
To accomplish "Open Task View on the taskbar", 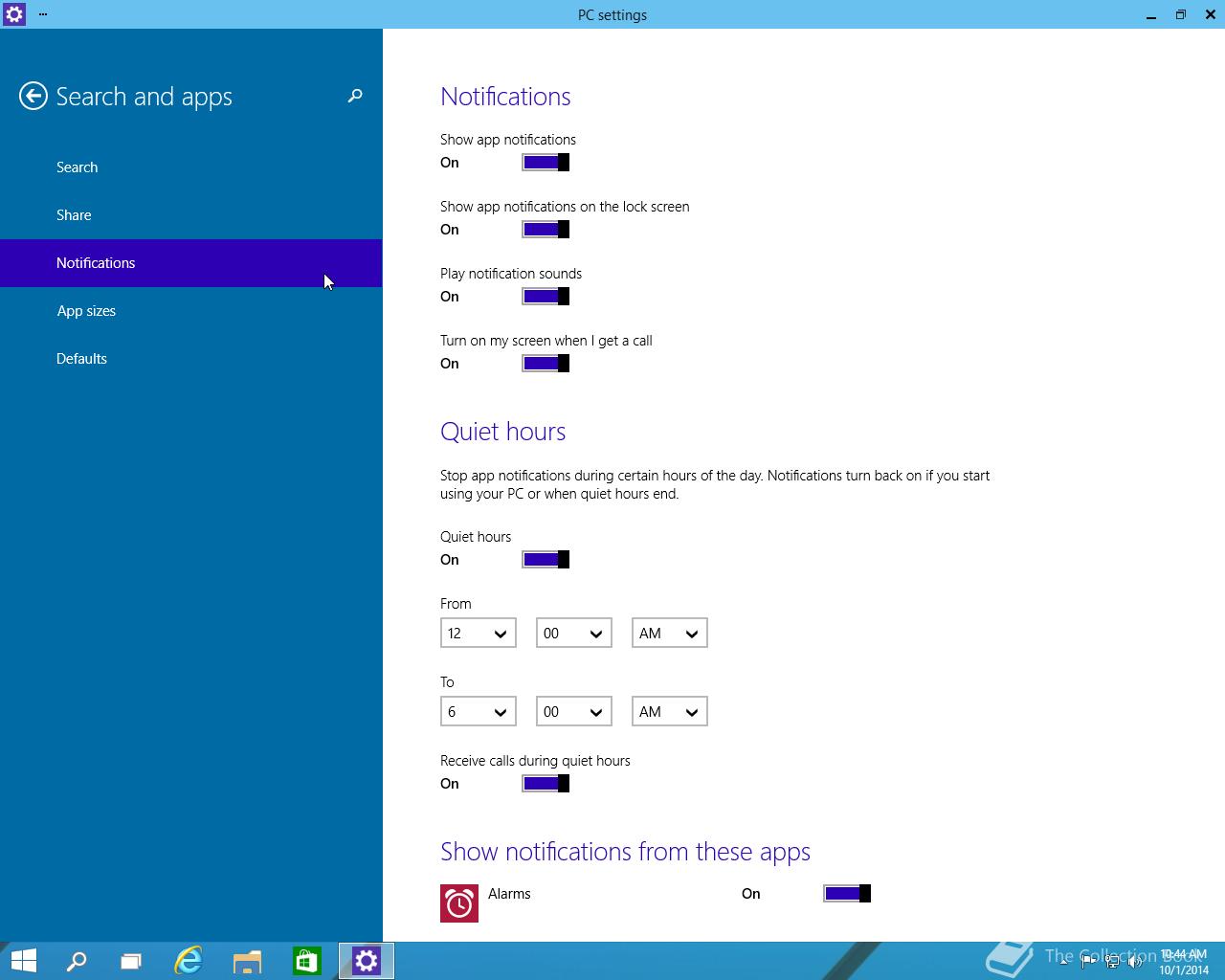I will [131, 961].
